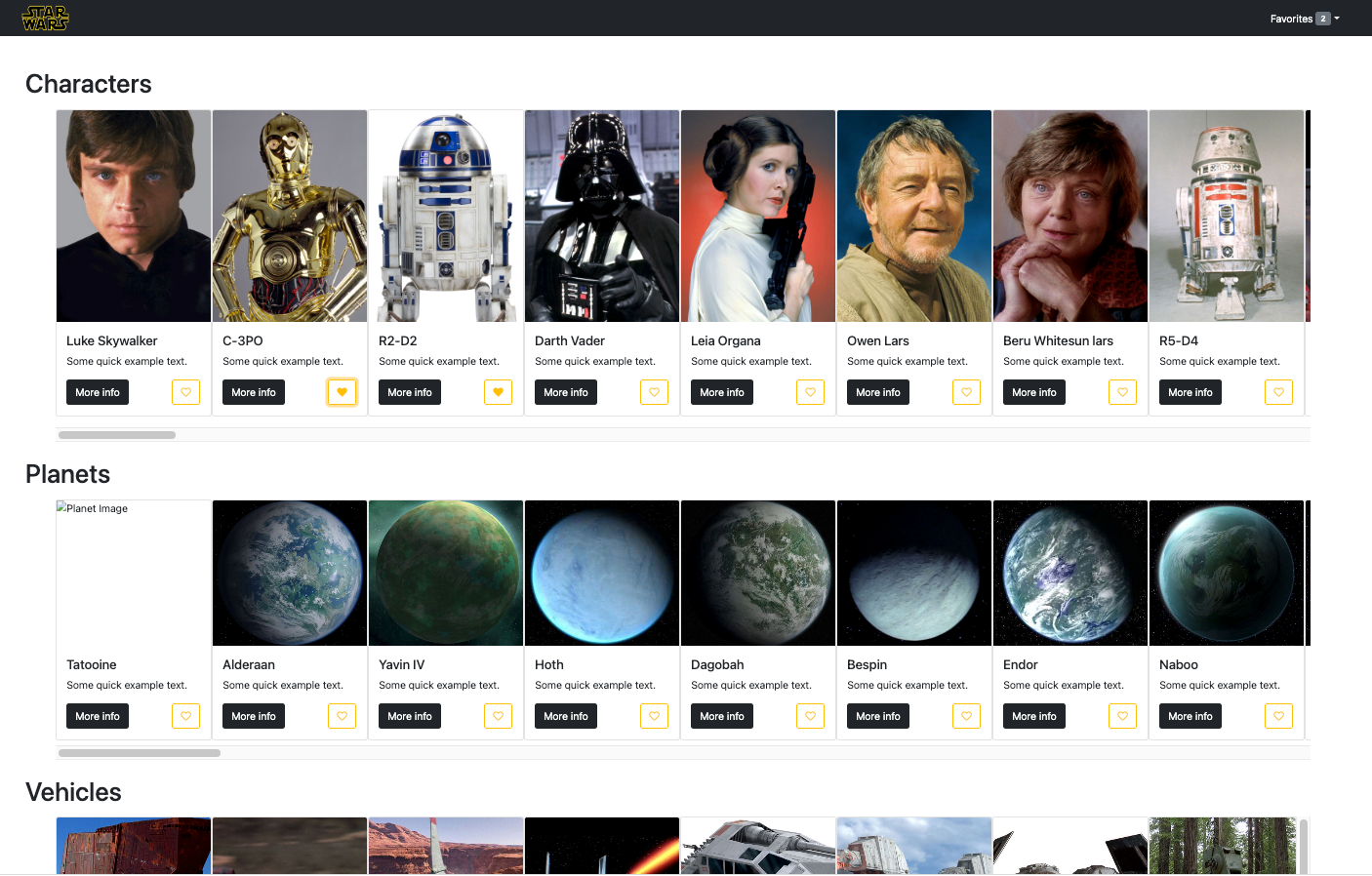Click the Naboo planet image
This screenshot has height=876, width=1372.
coord(1227,573)
